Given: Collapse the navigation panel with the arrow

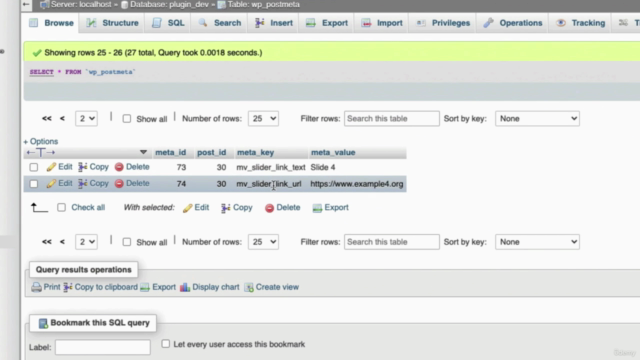Looking at the screenshot, I should tap(26, 4).
